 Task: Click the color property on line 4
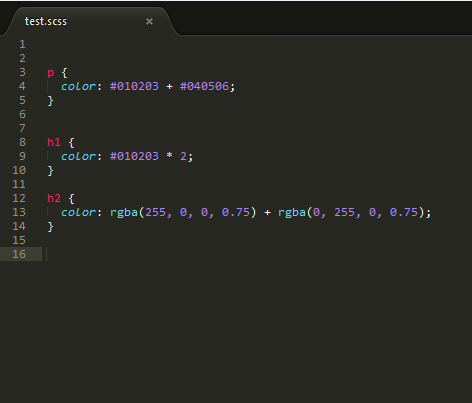coord(79,86)
